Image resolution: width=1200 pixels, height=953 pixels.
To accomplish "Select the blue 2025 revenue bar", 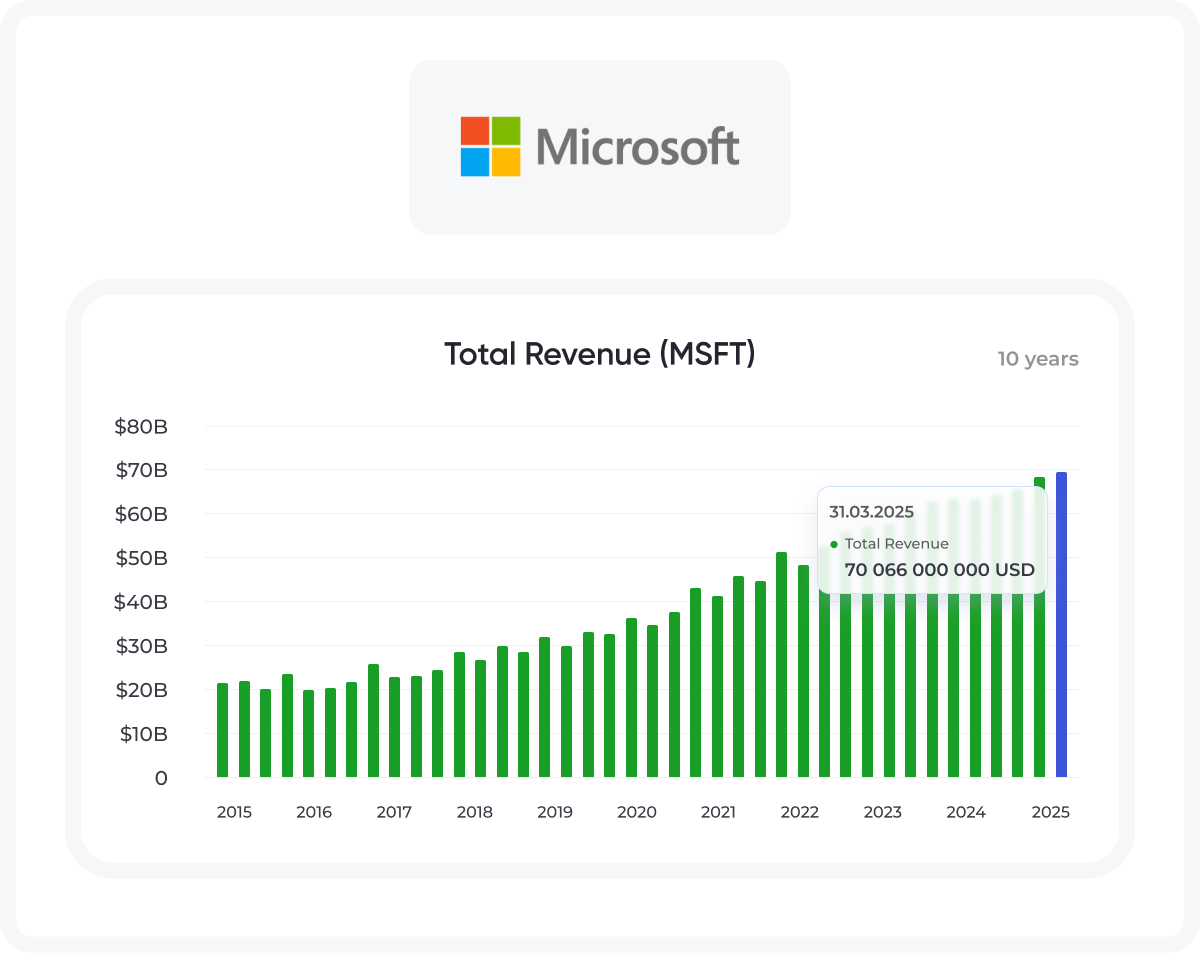I will tap(1061, 625).
